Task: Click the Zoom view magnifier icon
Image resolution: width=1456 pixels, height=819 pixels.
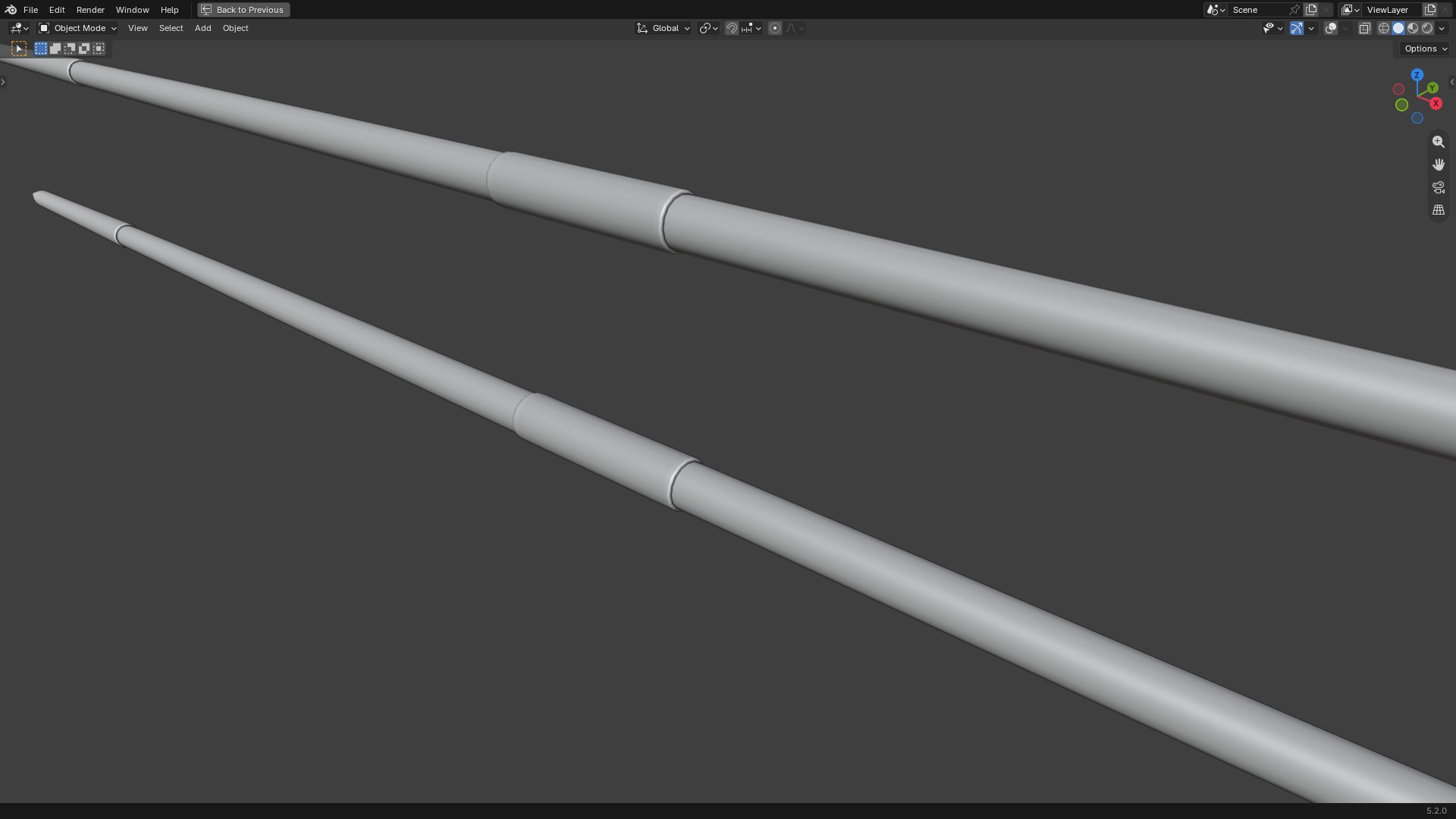Action: tap(1439, 142)
